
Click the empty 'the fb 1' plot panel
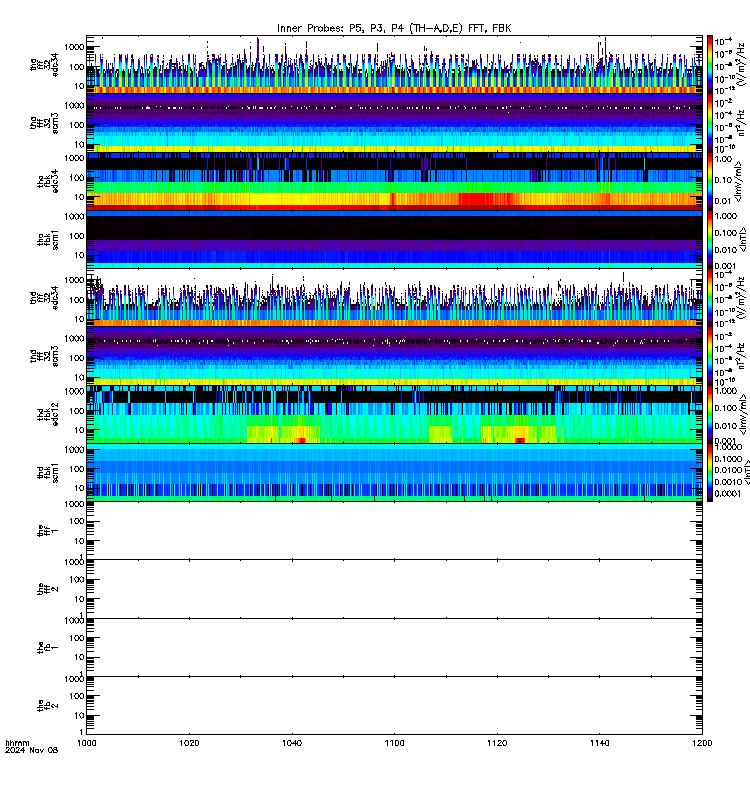pyautogui.click(x=394, y=647)
